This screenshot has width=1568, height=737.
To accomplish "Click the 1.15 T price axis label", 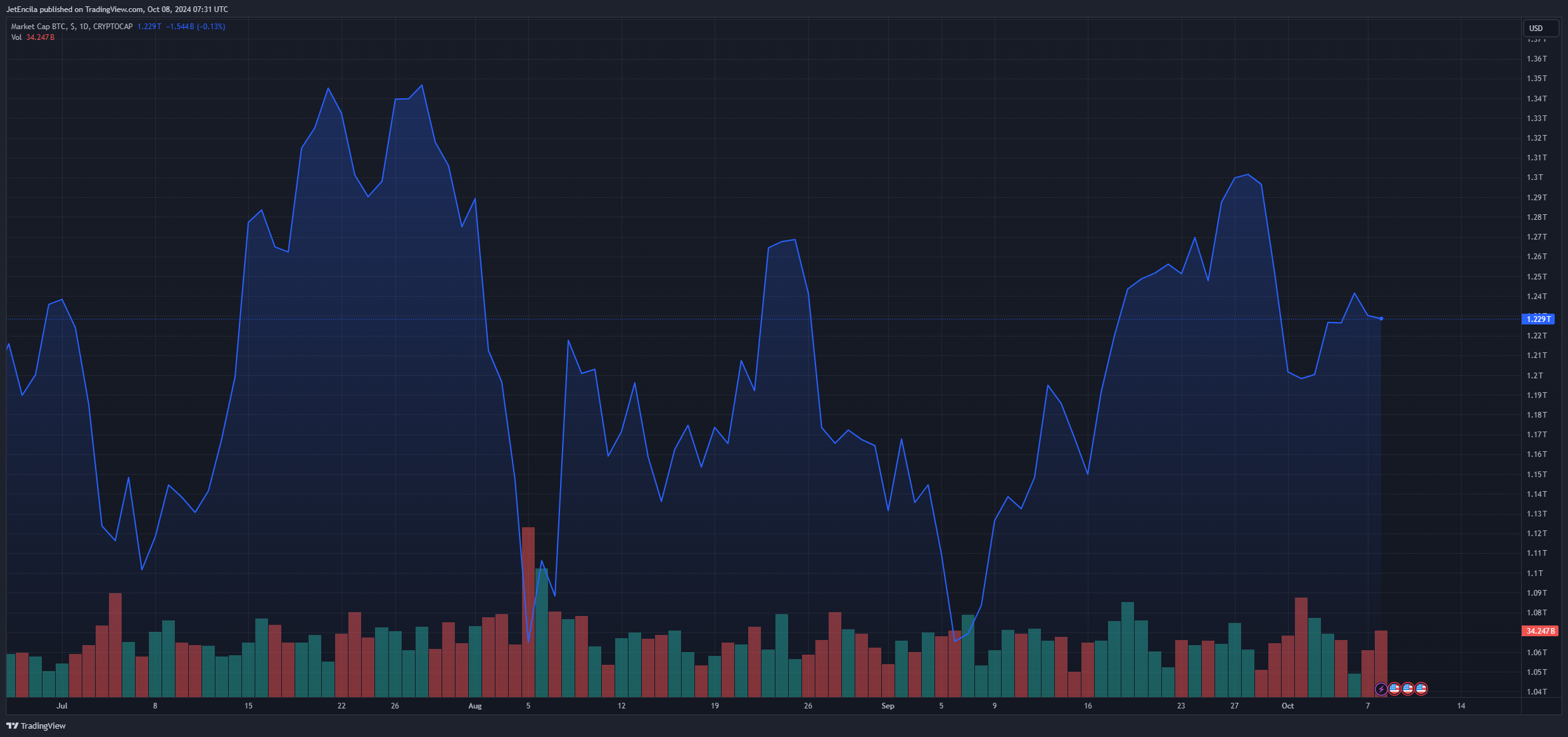I will click(1536, 475).
